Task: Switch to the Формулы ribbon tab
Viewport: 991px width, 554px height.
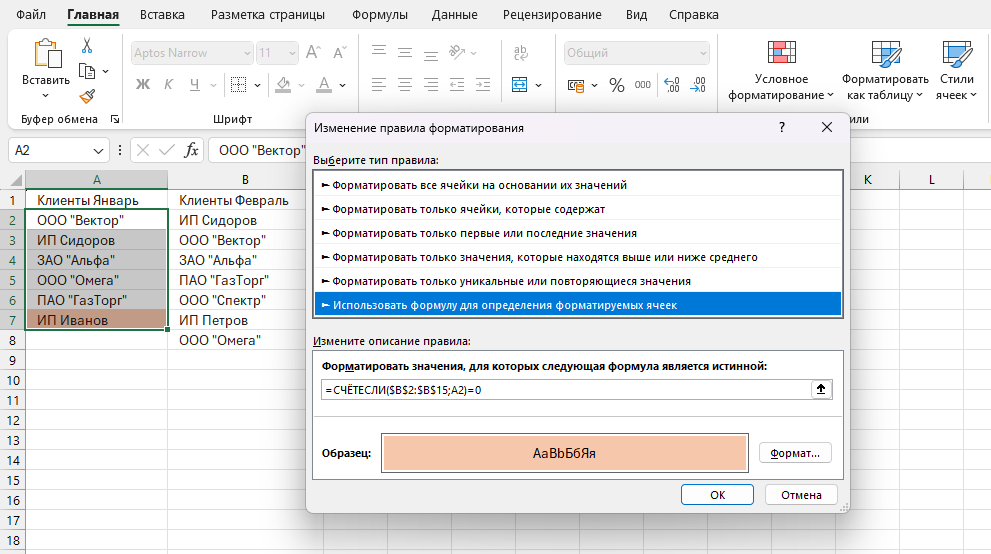Action: [x=379, y=15]
